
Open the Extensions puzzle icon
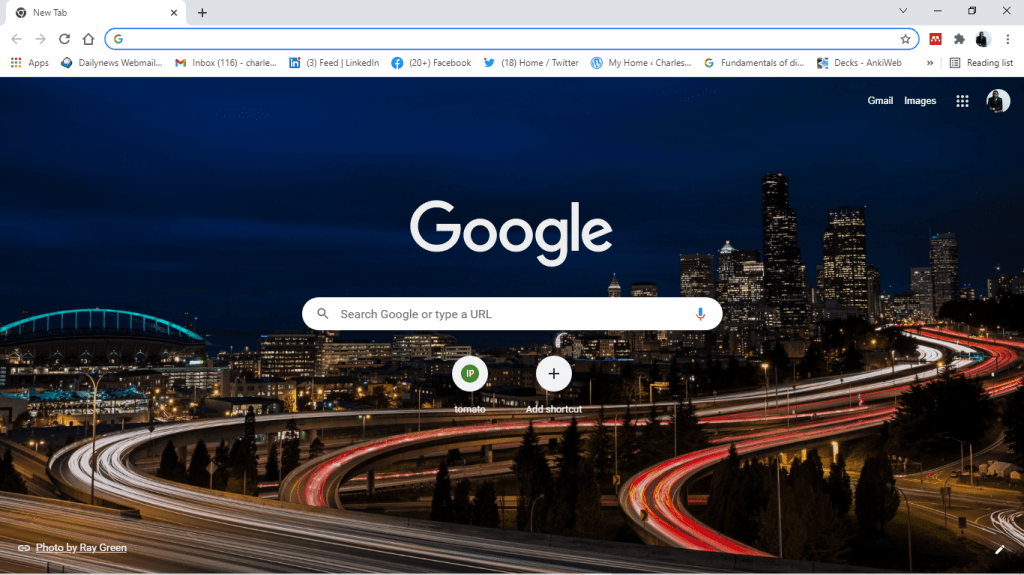coord(959,39)
